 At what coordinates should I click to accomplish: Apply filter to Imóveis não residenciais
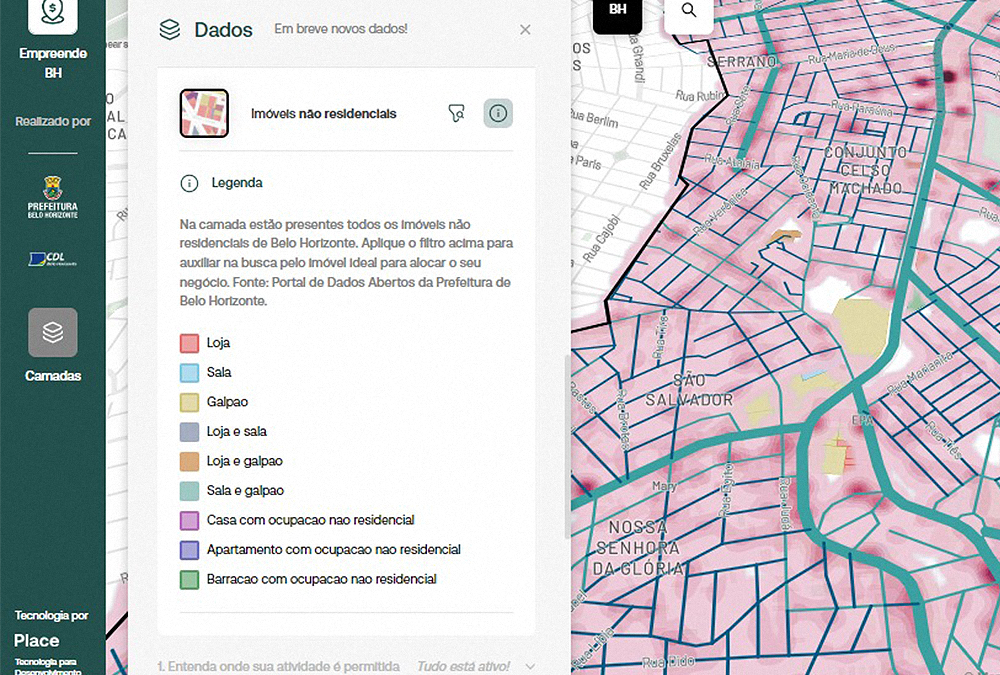[x=457, y=114]
